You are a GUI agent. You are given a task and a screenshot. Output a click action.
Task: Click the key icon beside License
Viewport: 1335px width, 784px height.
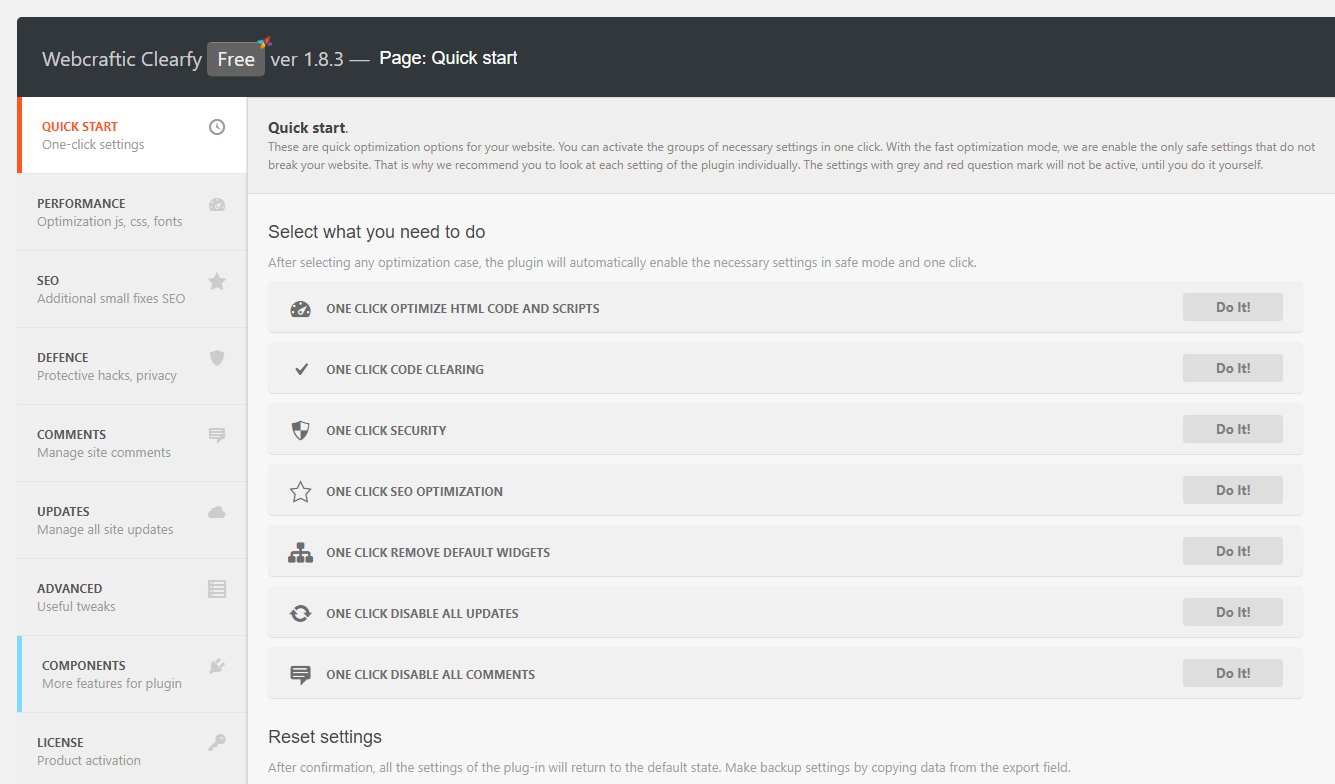216,743
